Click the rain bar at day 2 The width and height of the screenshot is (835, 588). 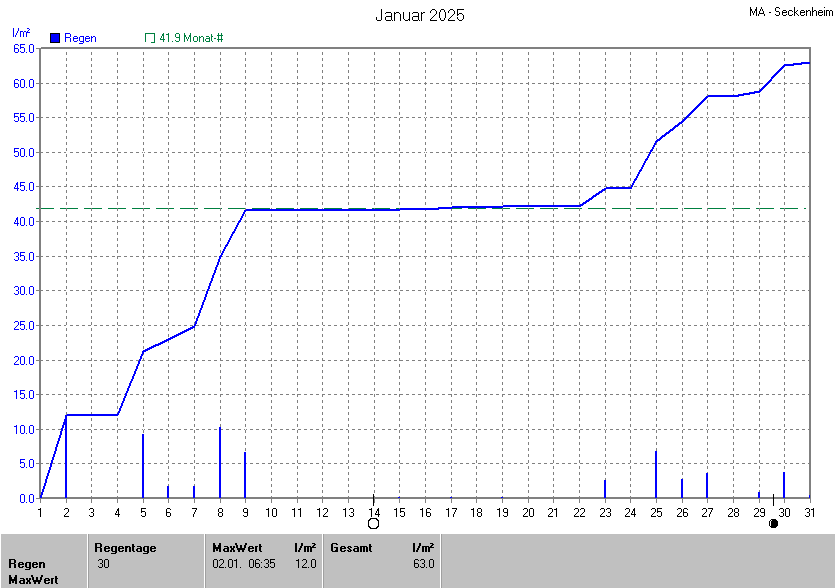point(66,457)
